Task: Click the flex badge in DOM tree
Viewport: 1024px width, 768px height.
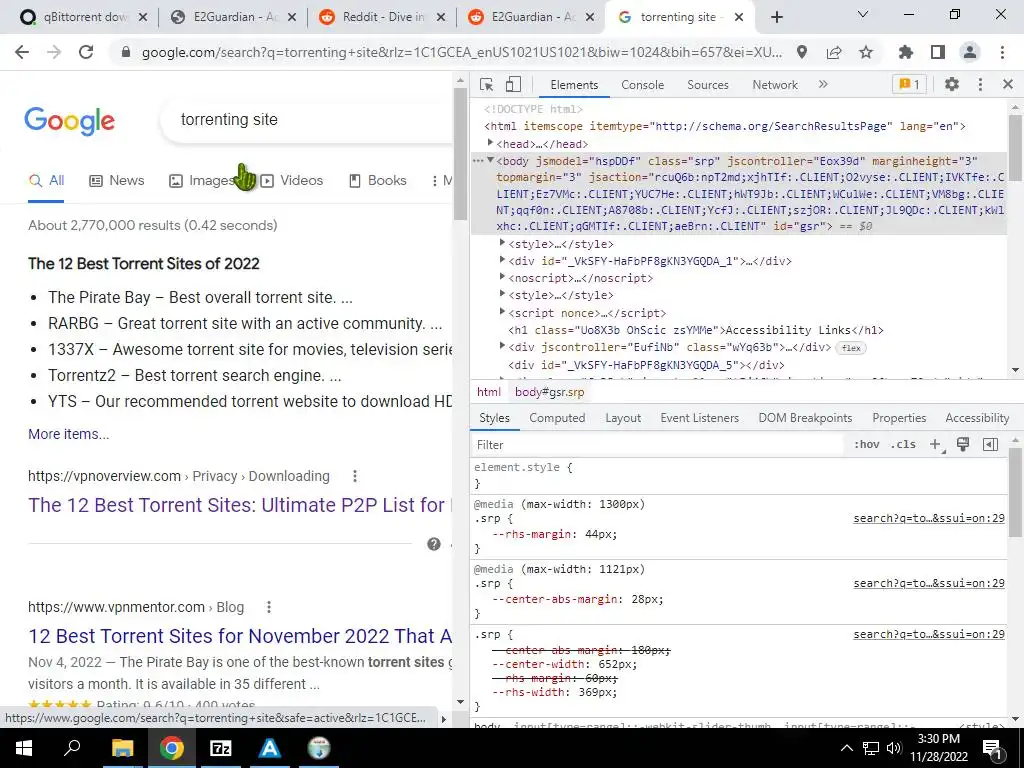Action: tap(851, 348)
